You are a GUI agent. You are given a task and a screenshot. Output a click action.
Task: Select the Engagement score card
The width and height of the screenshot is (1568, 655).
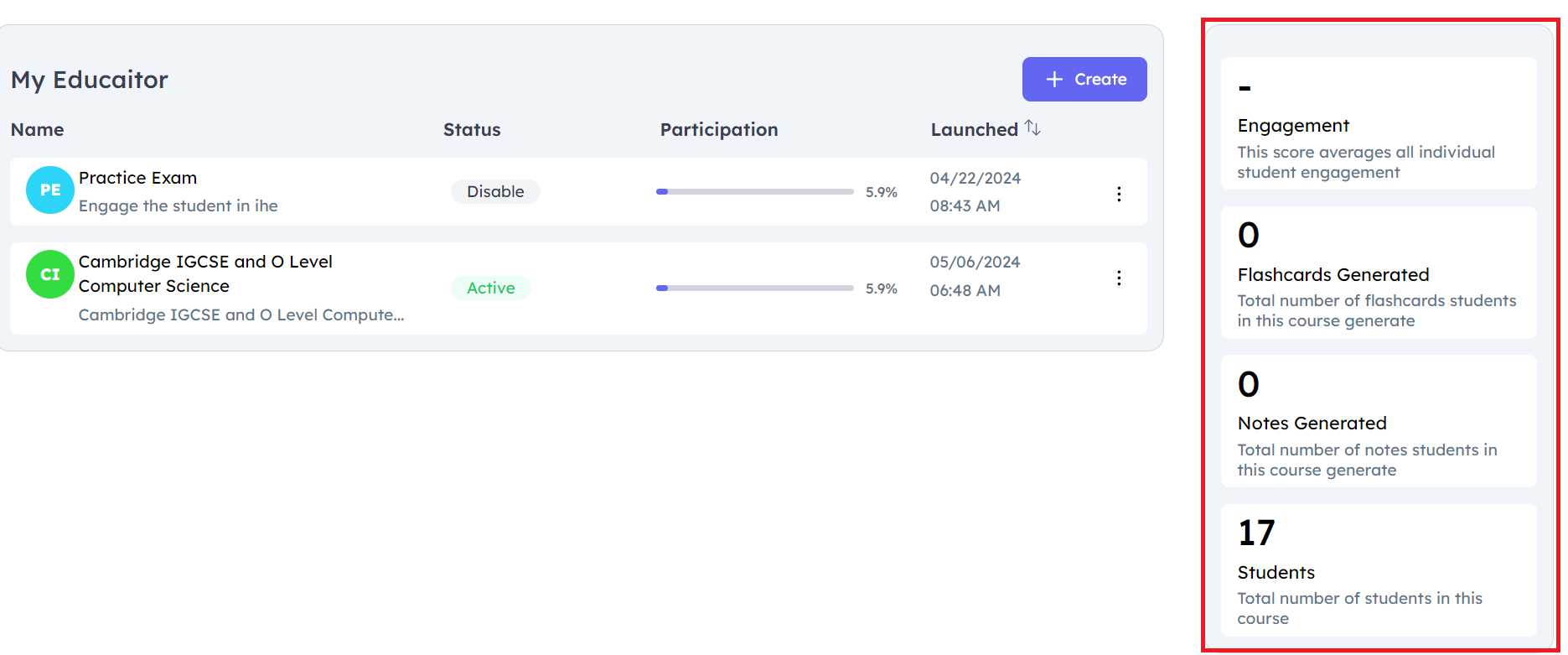click(1379, 124)
